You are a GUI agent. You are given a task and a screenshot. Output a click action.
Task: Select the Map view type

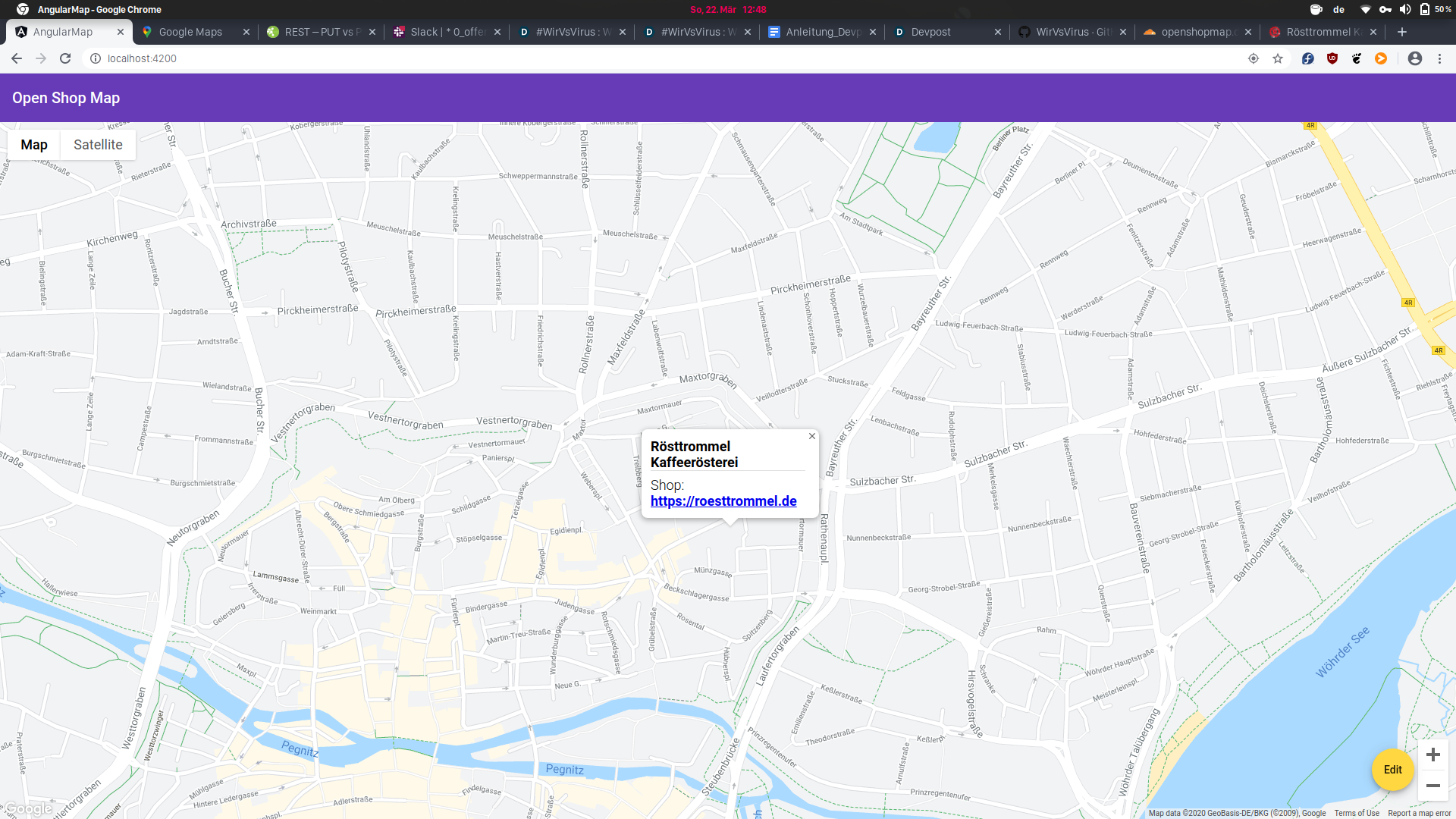pos(34,145)
